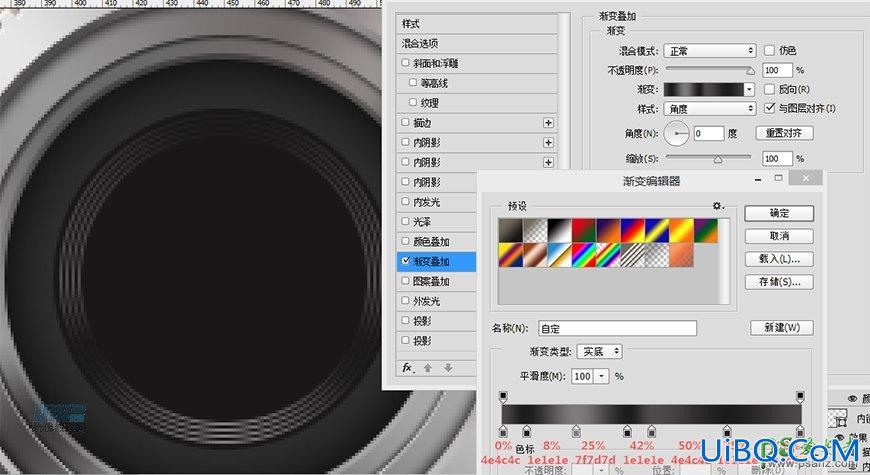Enable the 光泽 checkbox
Screen dimensions: 870x475
click(x=405, y=221)
